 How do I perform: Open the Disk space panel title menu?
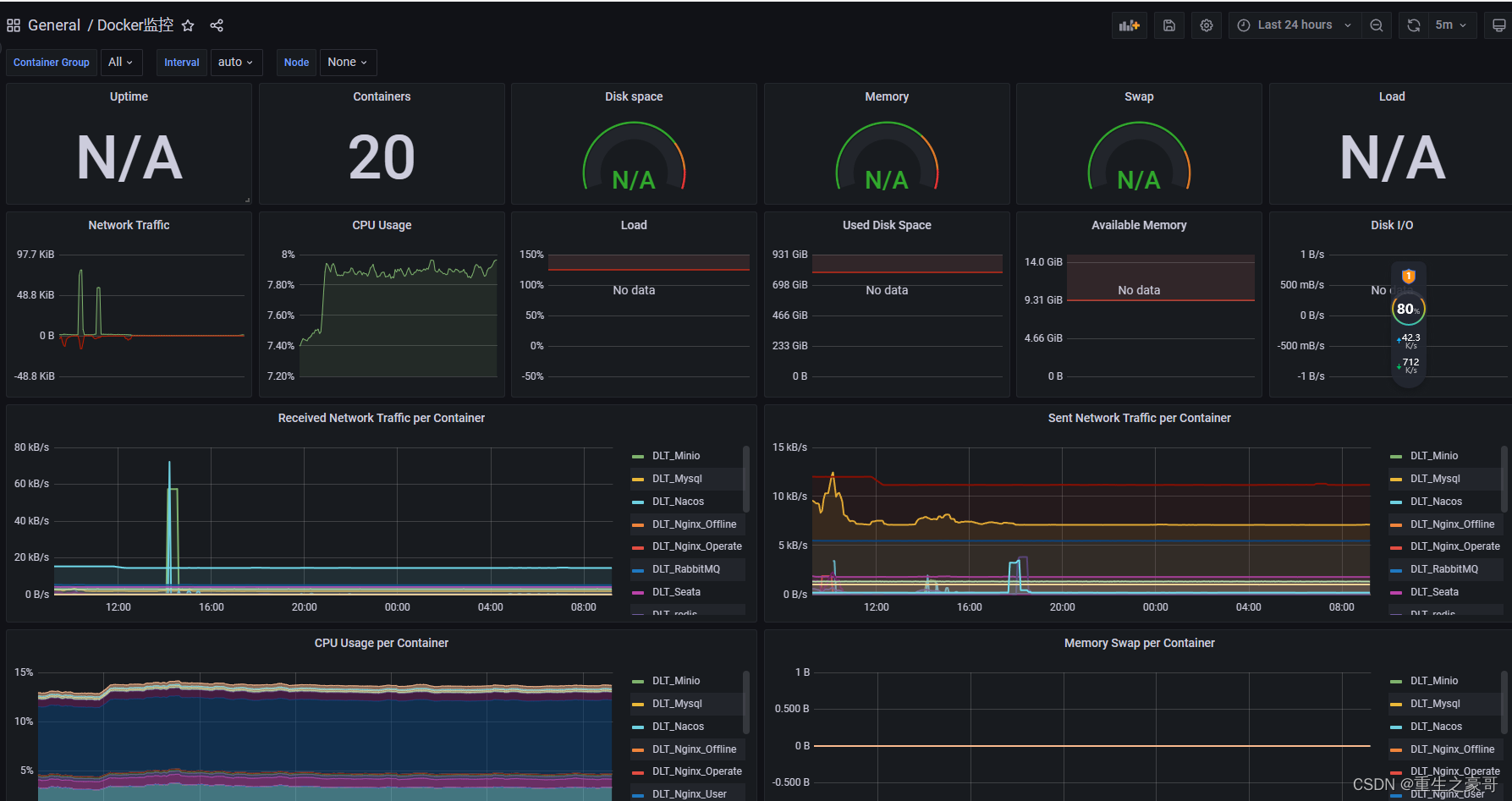point(634,96)
